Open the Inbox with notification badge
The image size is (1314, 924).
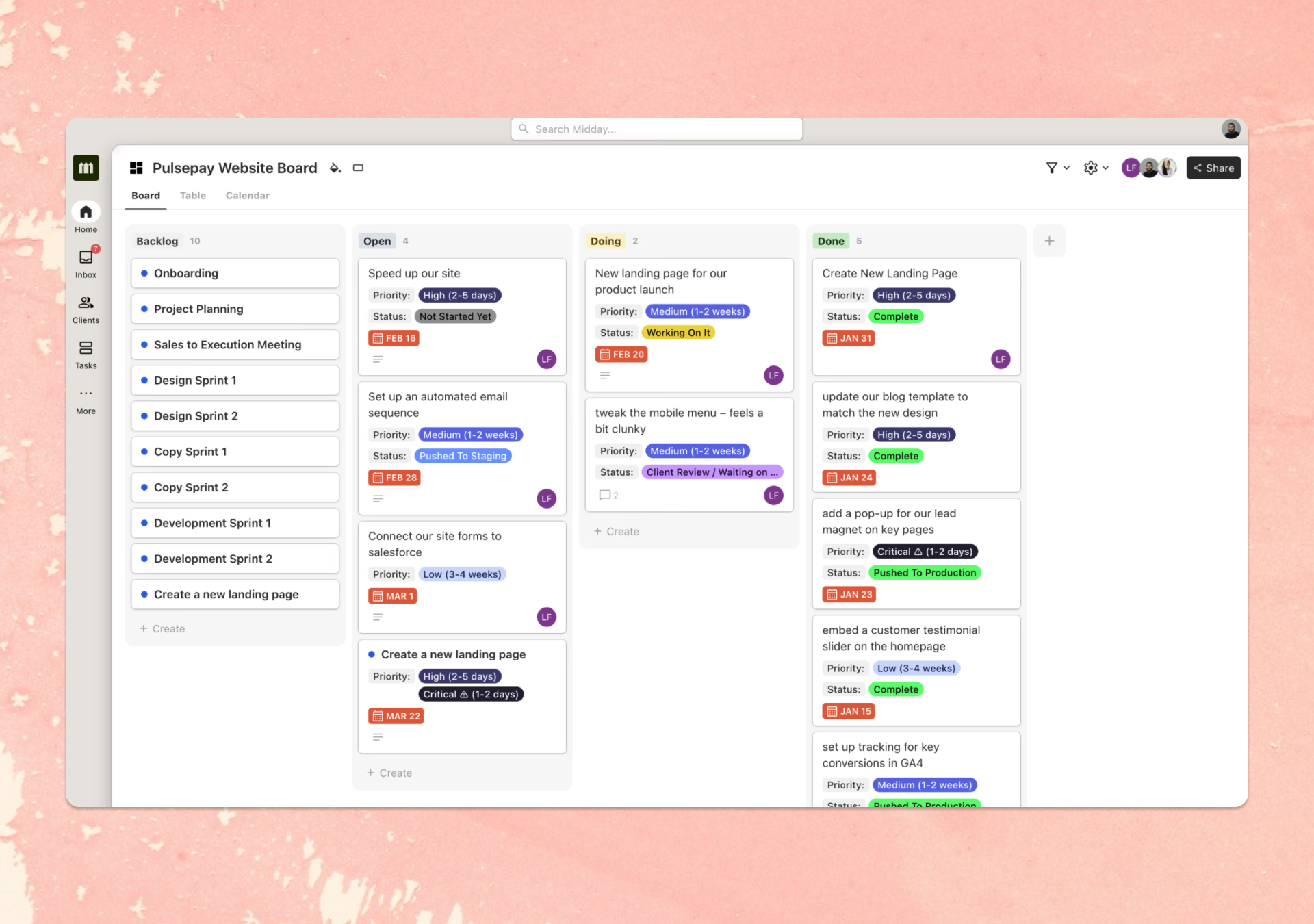click(86, 257)
